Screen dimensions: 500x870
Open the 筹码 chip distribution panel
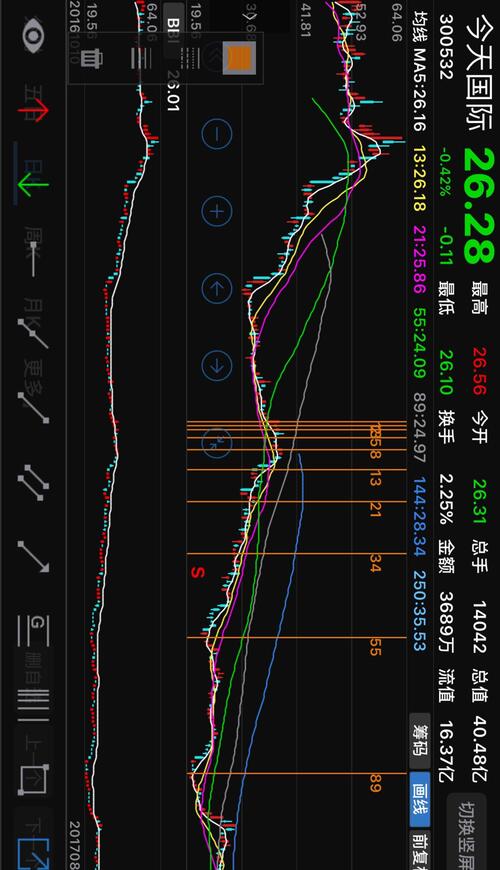pos(420,741)
